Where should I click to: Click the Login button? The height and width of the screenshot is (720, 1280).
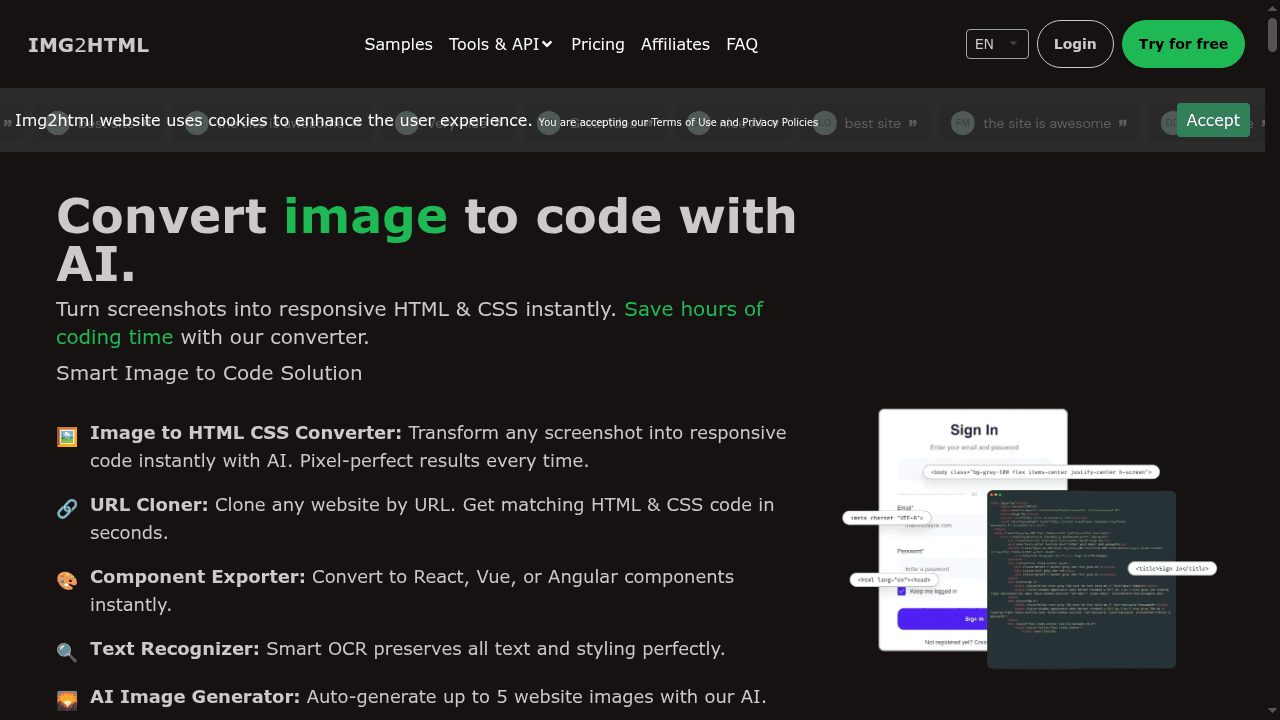[1075, 44]
